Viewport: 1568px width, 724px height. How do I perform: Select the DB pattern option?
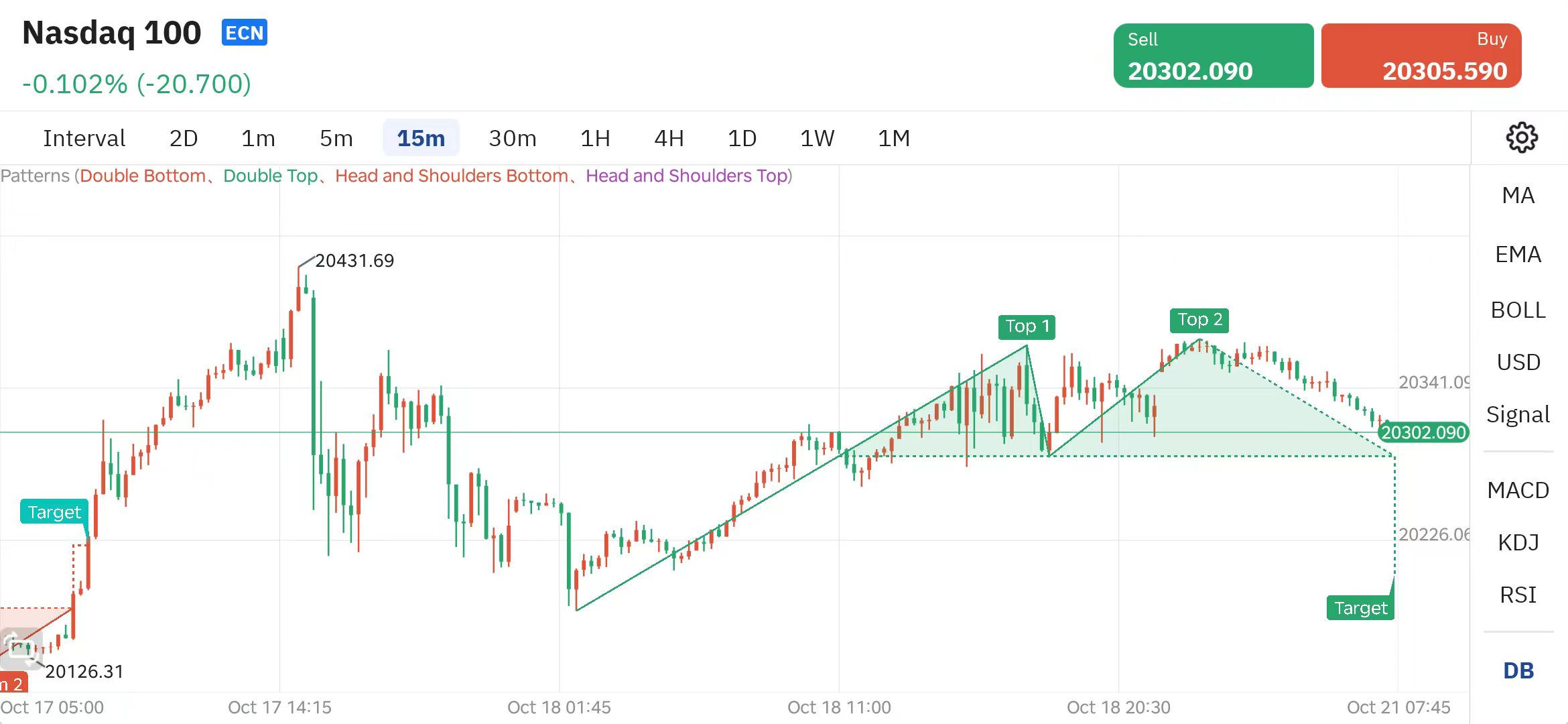click(1518, 670)
